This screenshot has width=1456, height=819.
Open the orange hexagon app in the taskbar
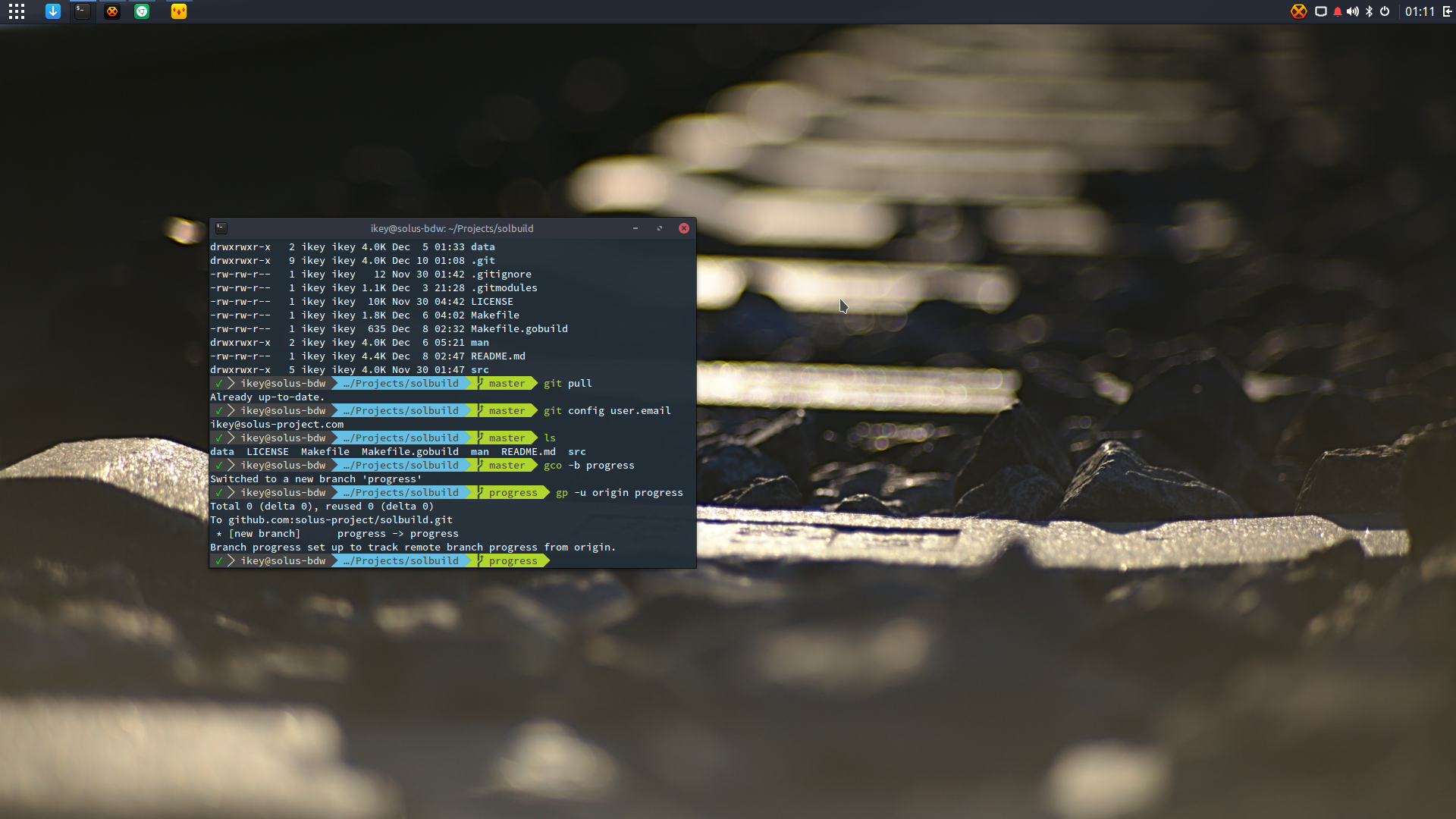click(112, 11)
